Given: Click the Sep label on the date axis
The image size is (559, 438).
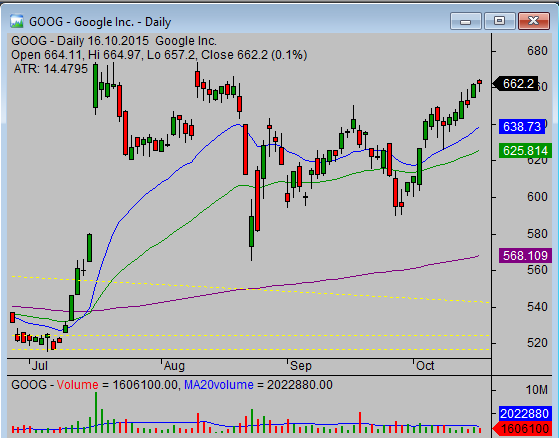Looking at the screenshot, I should tap(301, 366).
